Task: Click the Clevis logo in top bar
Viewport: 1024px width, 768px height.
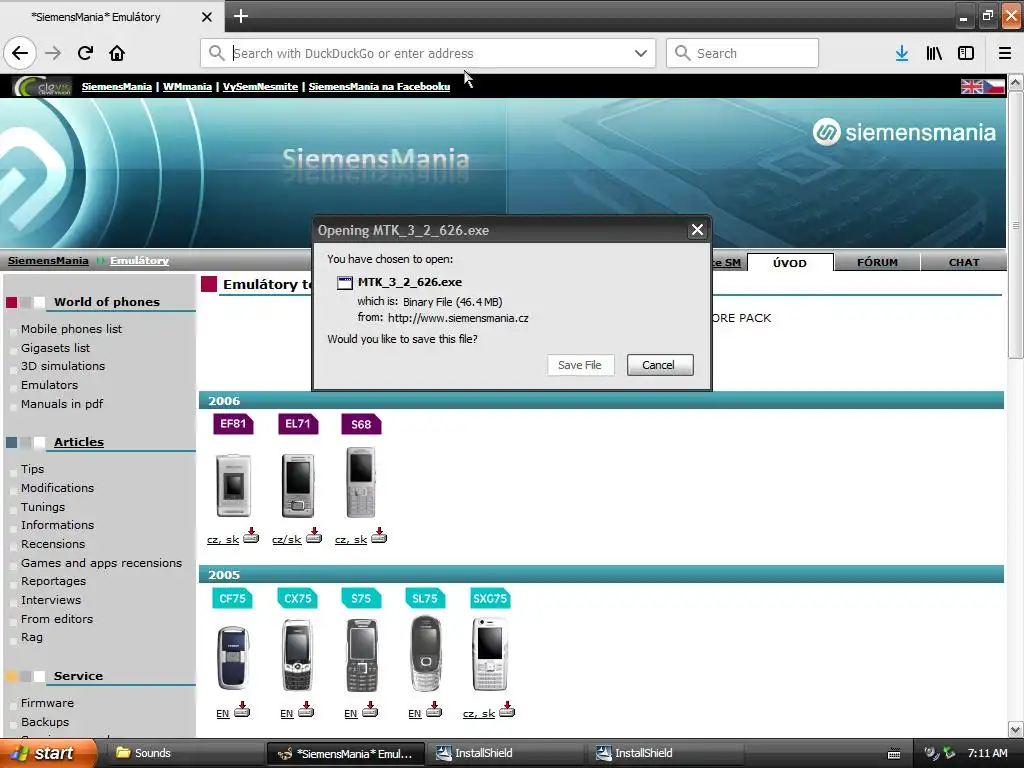Action: 43,86
